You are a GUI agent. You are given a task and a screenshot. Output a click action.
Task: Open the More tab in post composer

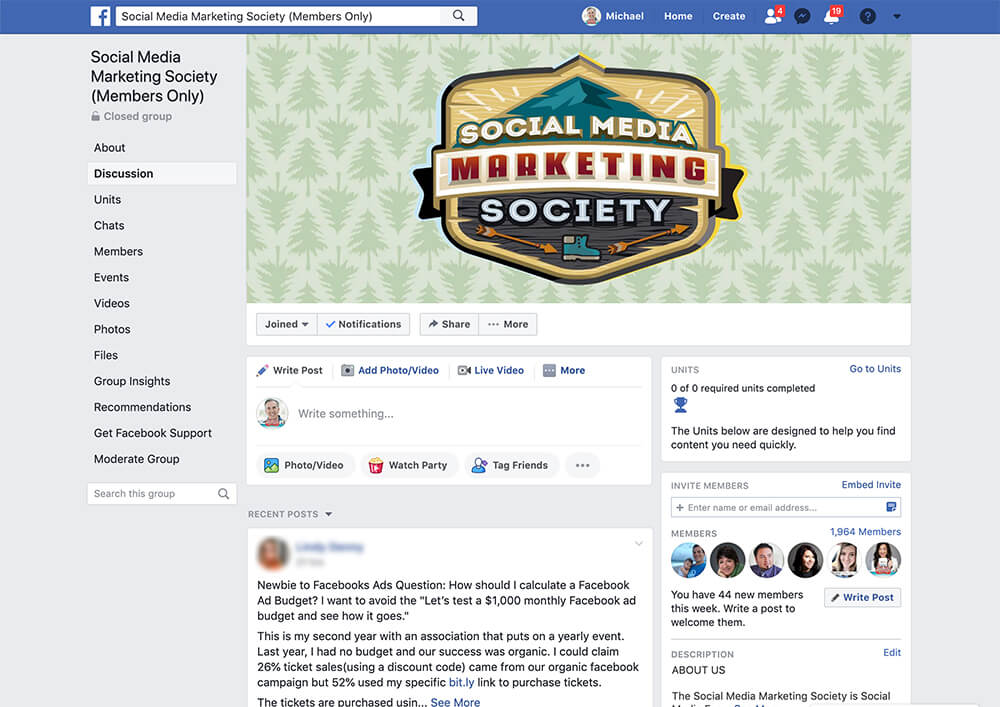pyautogui.click(x=564, y=370)
